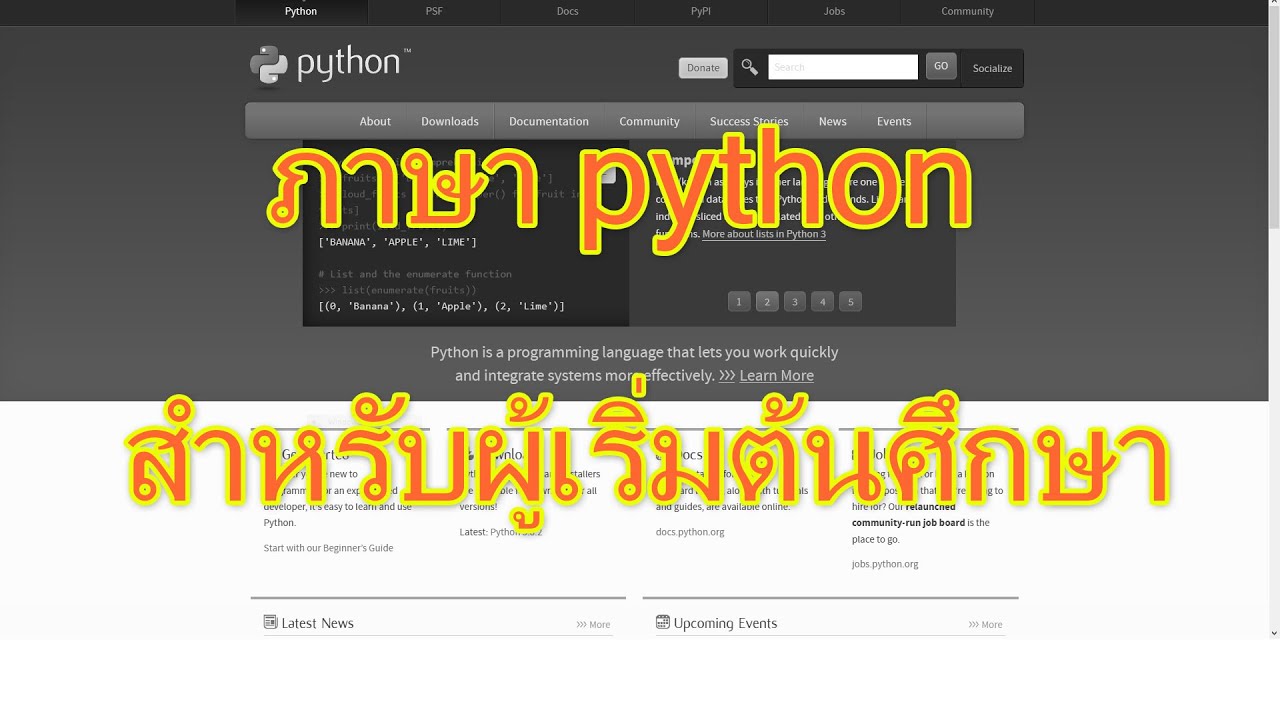The height and width of the screenshot is (720, 1280).
Task: Click the Donate button
Action: coord(703,68)
